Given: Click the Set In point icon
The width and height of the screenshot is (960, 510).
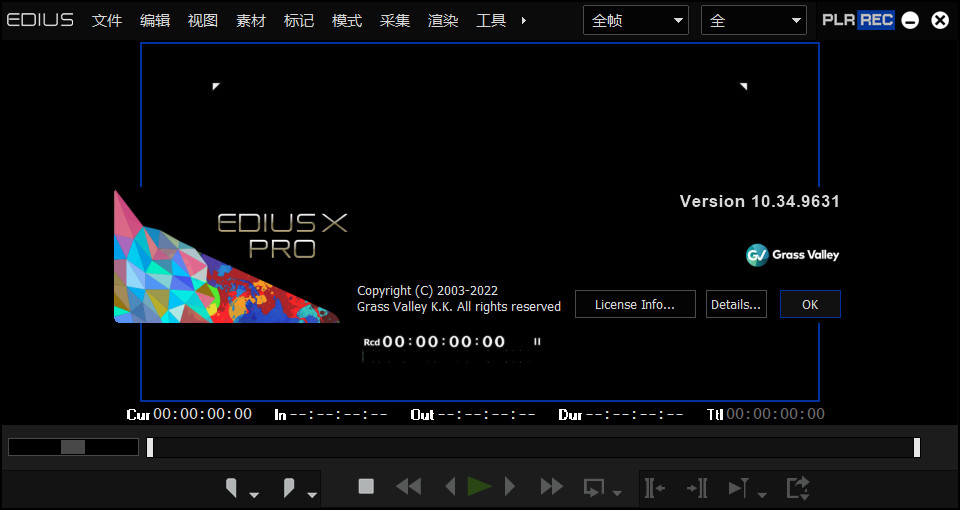Looking at the screenshot, I should point(231,488).
